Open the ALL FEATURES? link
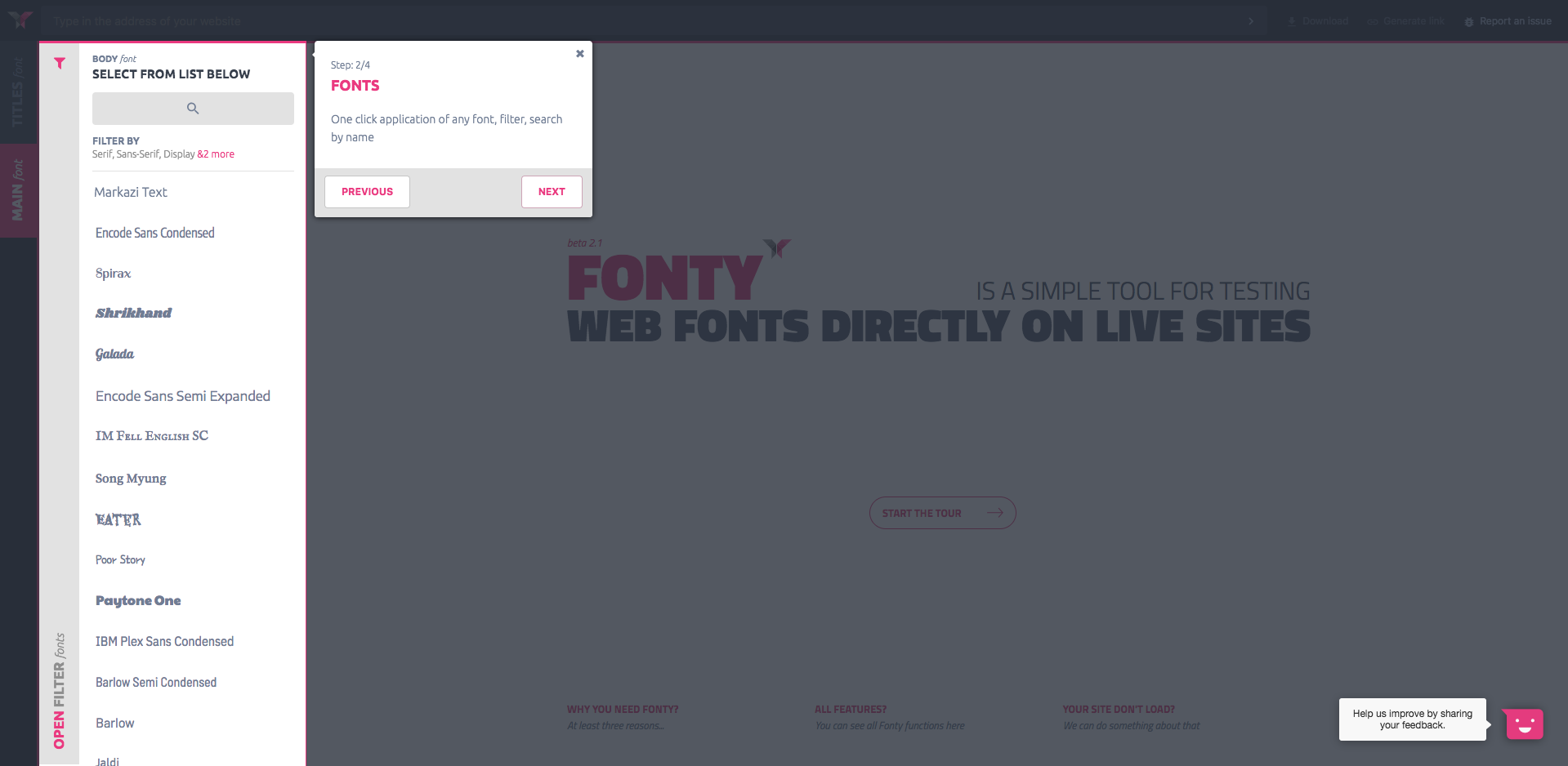1568x766 pixels. tap(851, 710)
